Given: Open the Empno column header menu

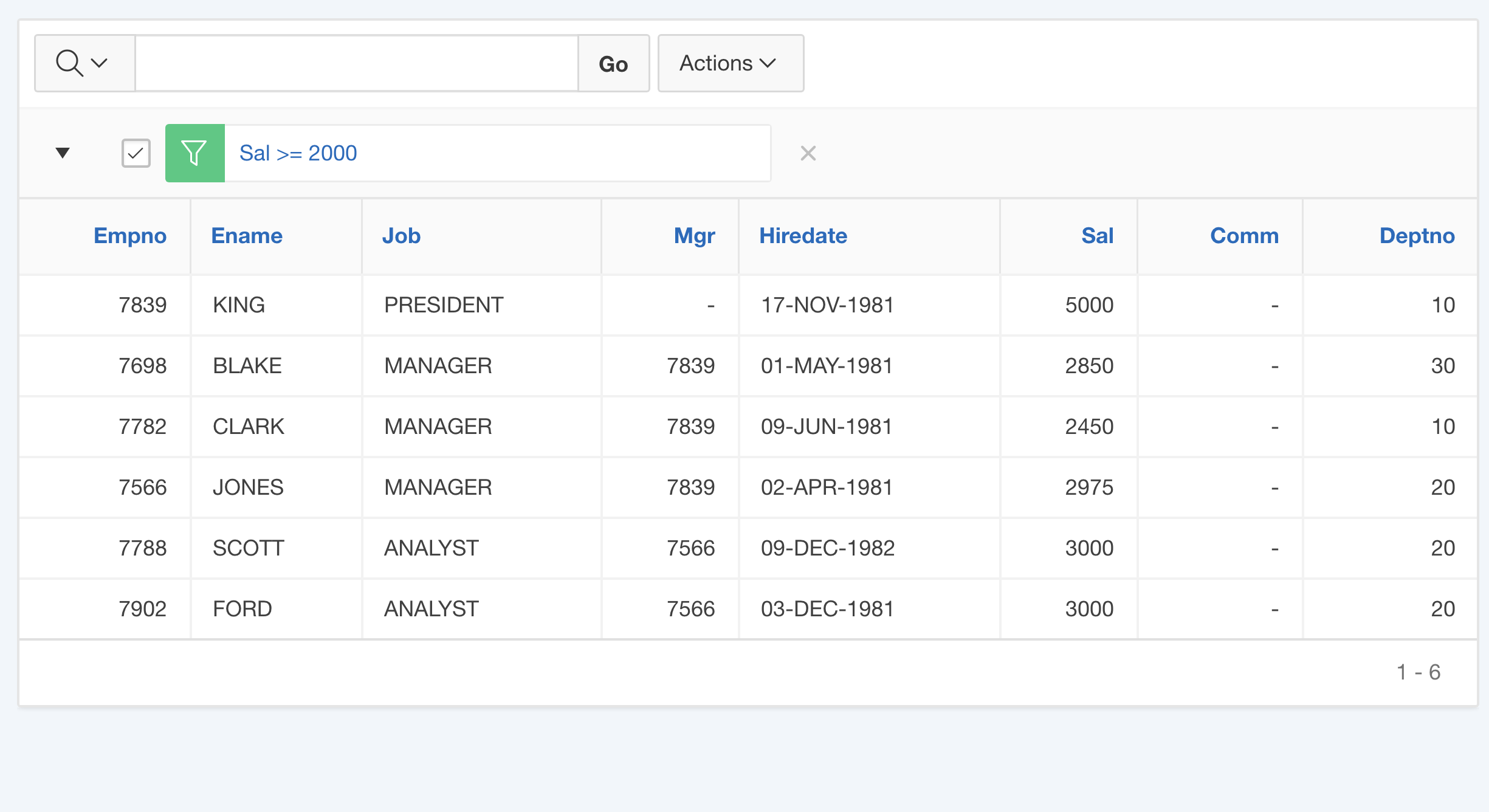Looking at the screenshot, I should pyautogui.click(x=129, y=236).
